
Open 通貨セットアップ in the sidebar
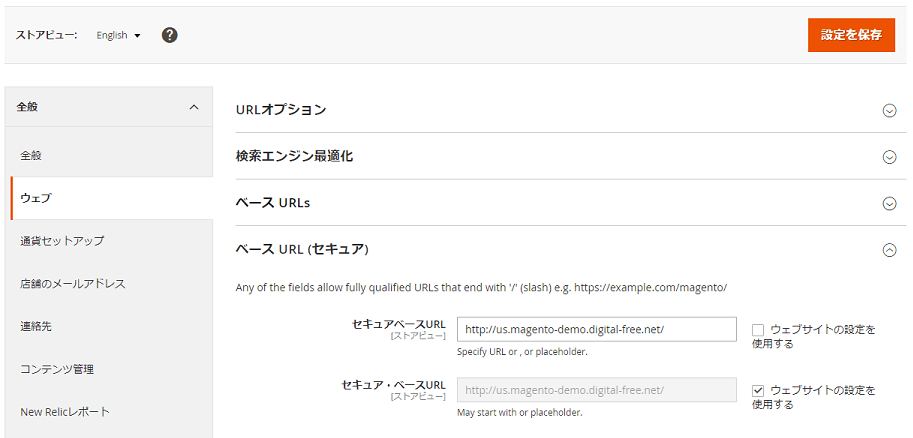coord(62,241)
